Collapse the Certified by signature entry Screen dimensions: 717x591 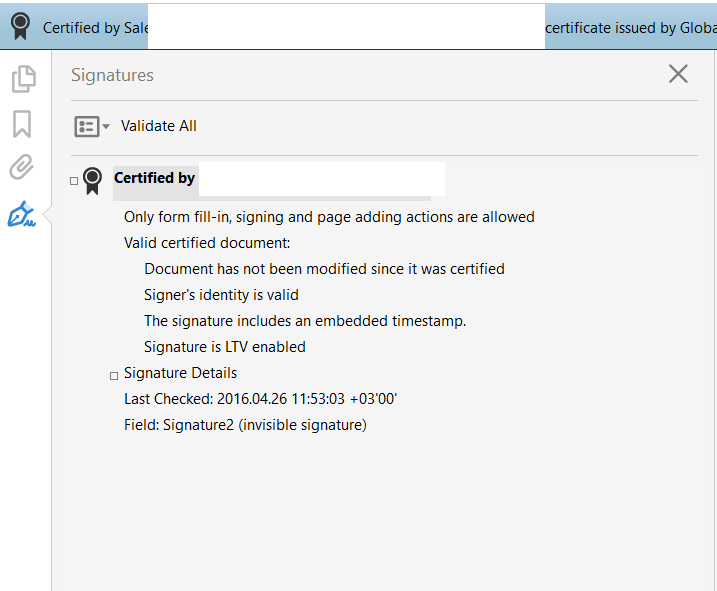pos(74,181)
